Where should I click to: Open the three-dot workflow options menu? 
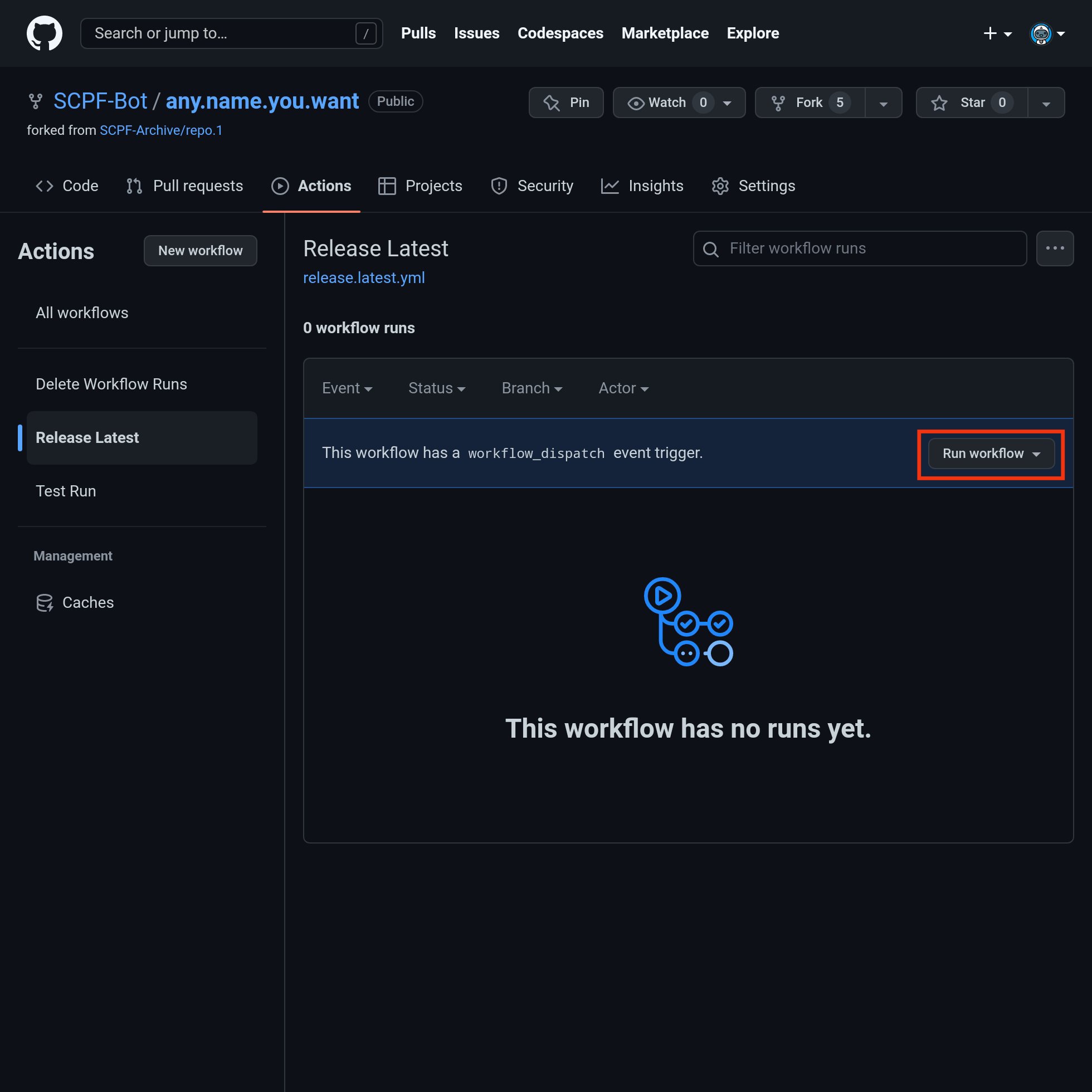pyautogui.click(x=1054, y=248)
